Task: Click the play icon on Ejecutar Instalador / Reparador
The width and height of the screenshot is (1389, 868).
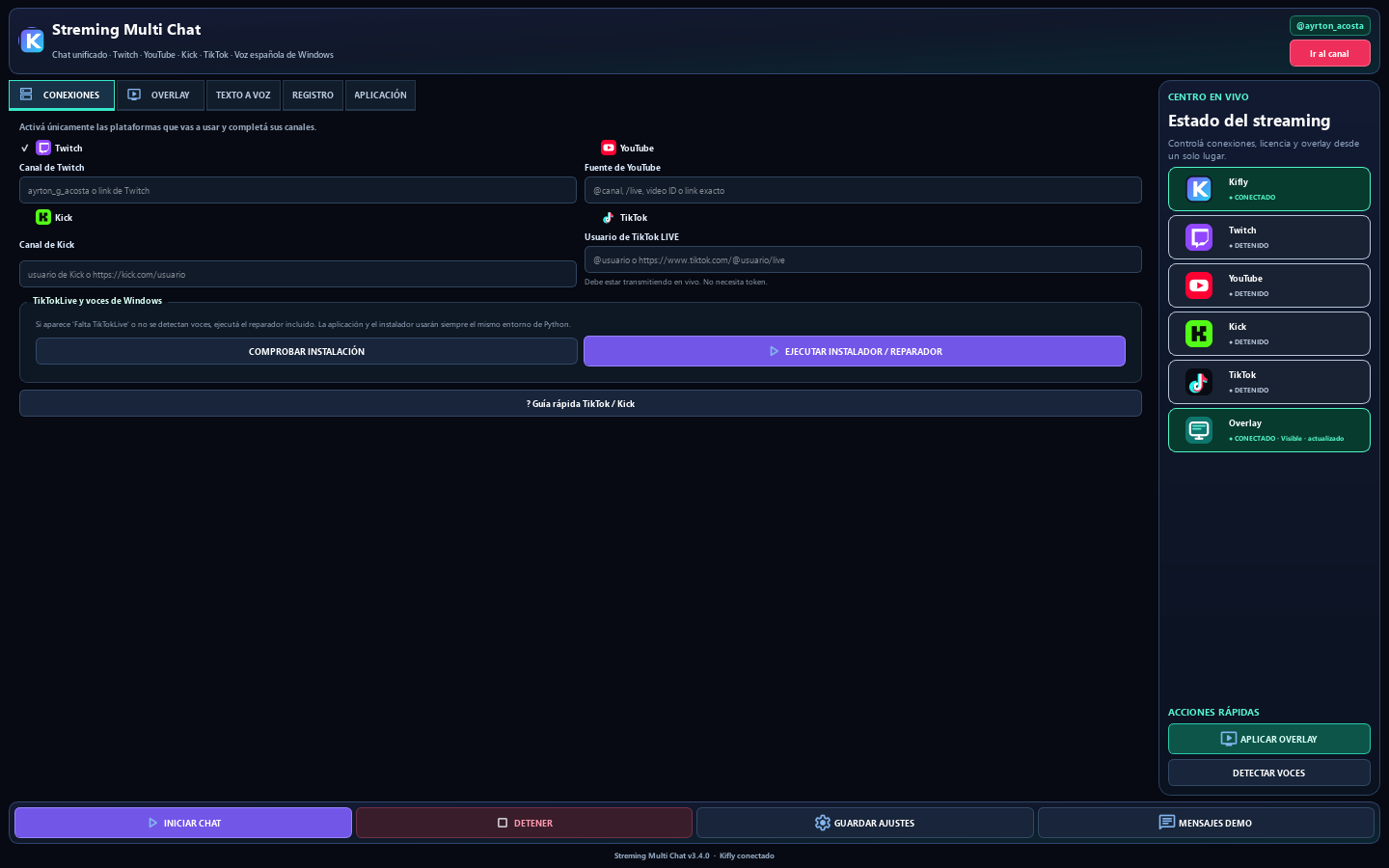Action: [774, 351]
